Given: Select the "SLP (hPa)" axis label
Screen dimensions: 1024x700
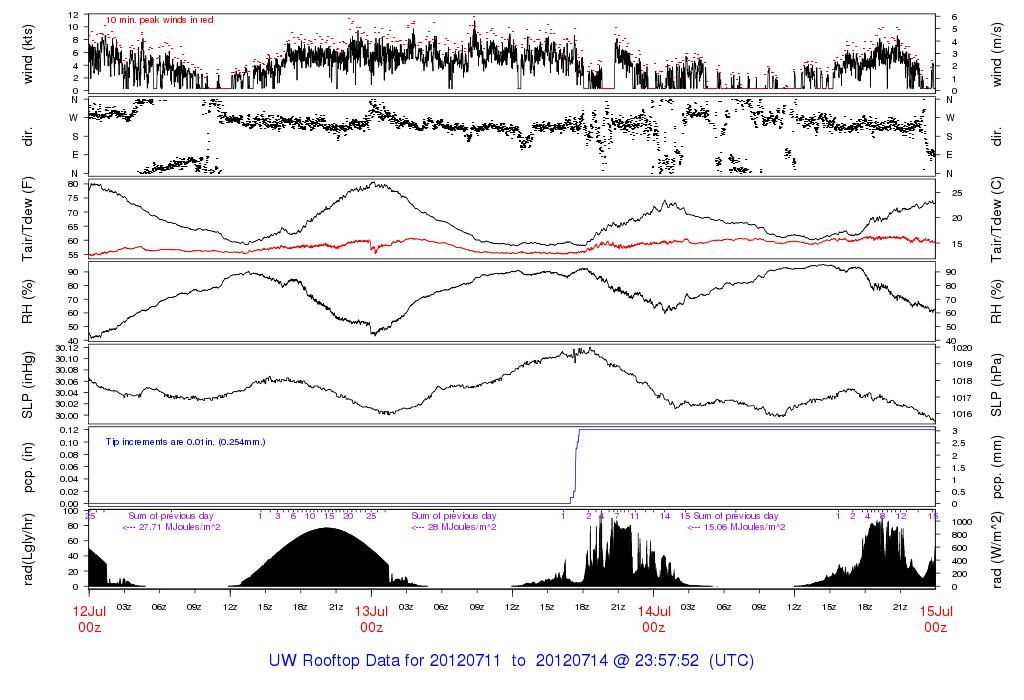Looking at the screenshot, I should click(997, 385).
